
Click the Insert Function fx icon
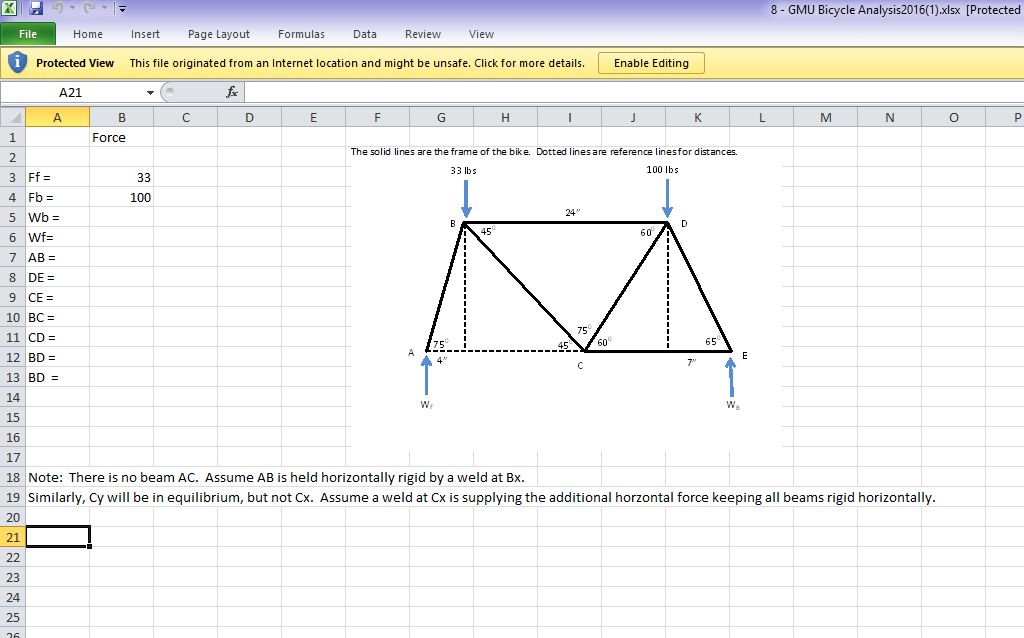point(231,92)
